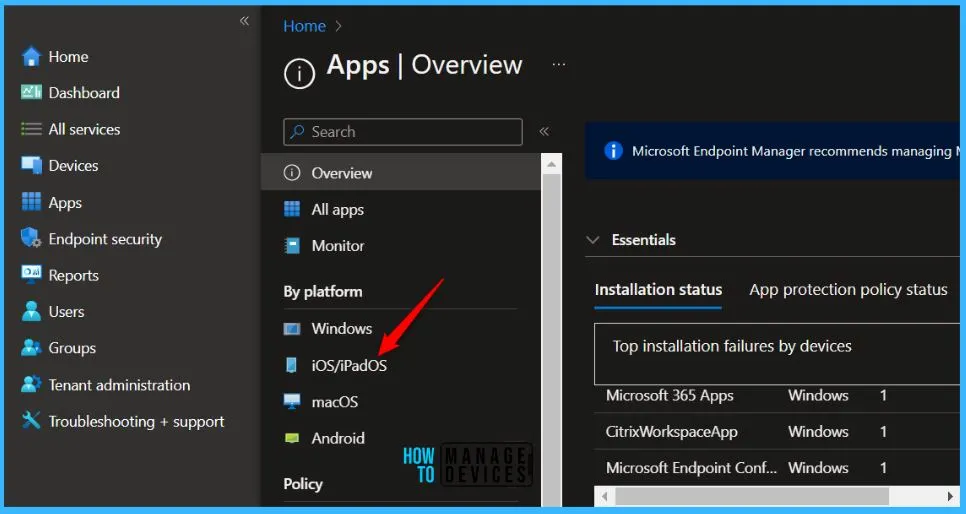Click the All apps grid icon
The image size is (966, 514).
pos(292,209)
